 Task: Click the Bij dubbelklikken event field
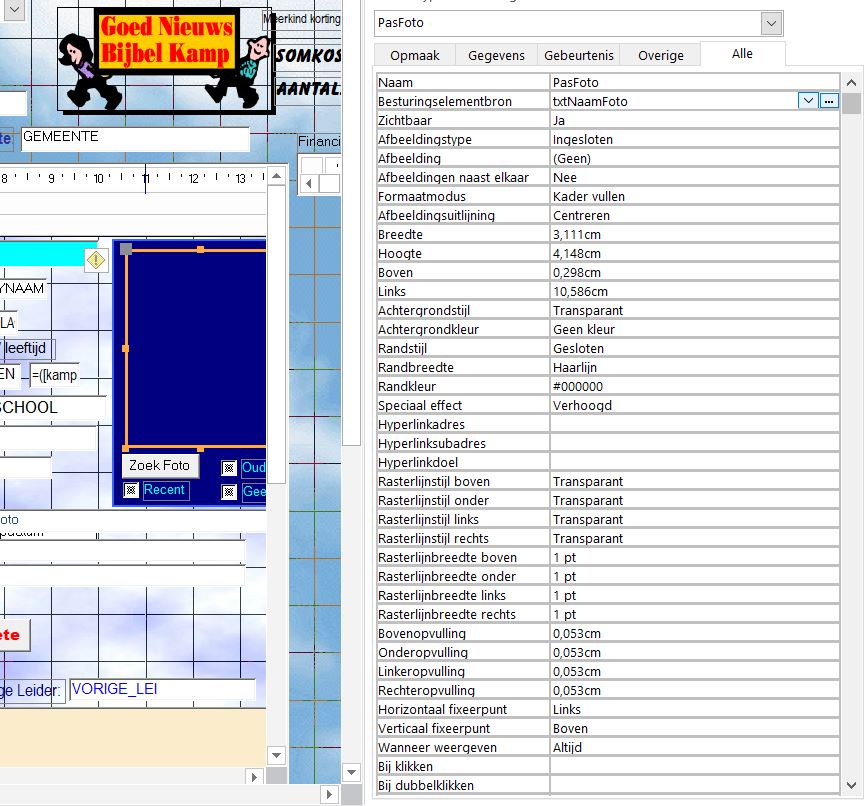(694, 785)
